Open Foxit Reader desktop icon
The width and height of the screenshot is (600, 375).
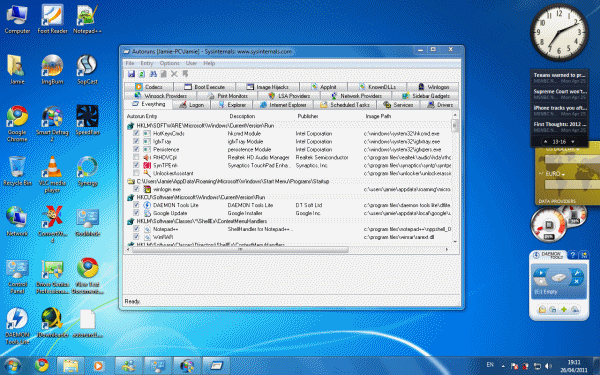tap(52, 19)
